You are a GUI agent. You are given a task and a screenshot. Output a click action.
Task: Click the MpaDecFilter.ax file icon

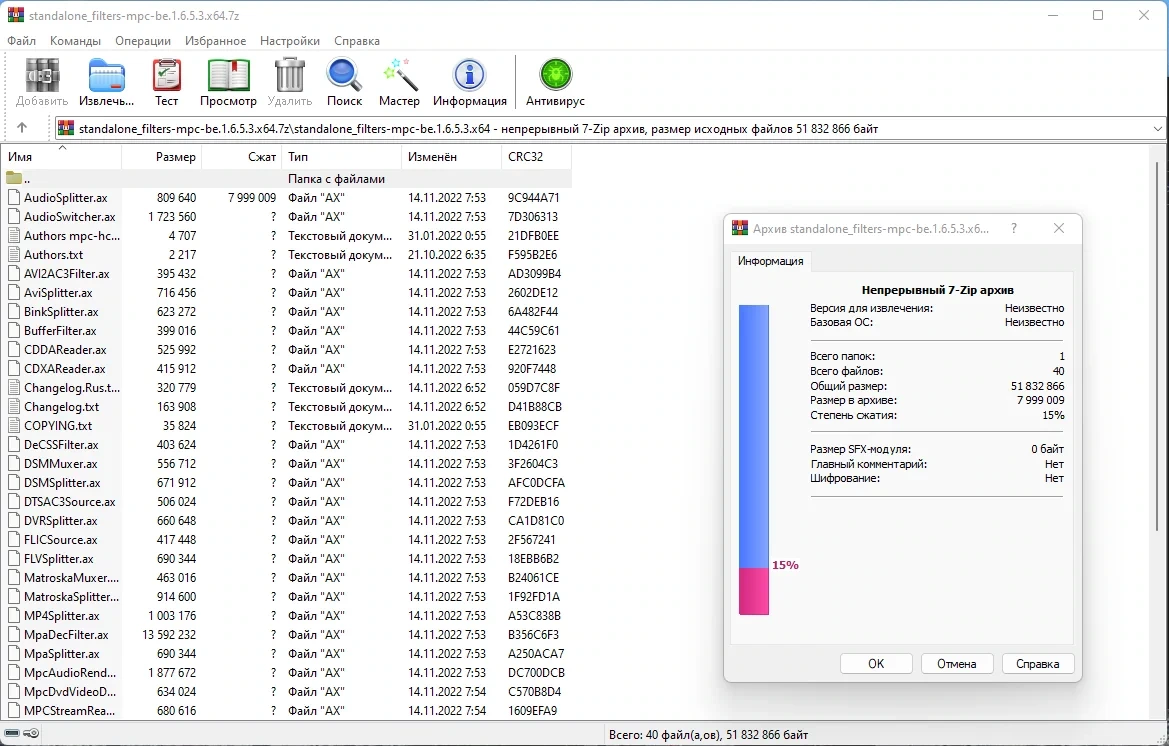13,635
